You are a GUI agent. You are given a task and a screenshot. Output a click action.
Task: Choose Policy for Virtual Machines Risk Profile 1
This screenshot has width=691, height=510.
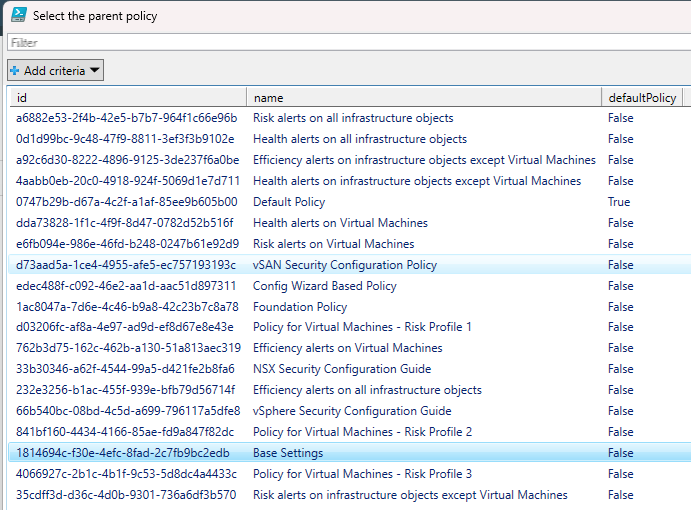point(362,327)
